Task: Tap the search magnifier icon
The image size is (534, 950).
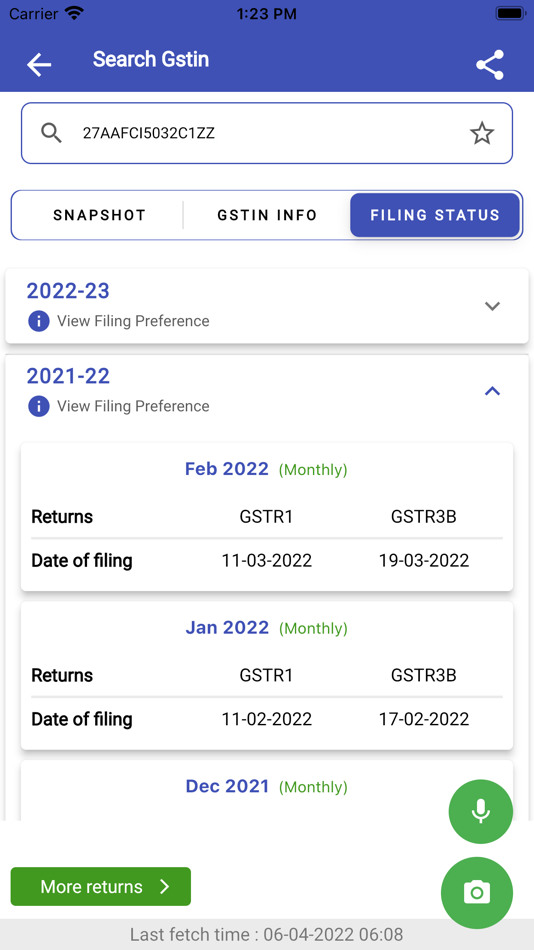Action: [52, 133]
